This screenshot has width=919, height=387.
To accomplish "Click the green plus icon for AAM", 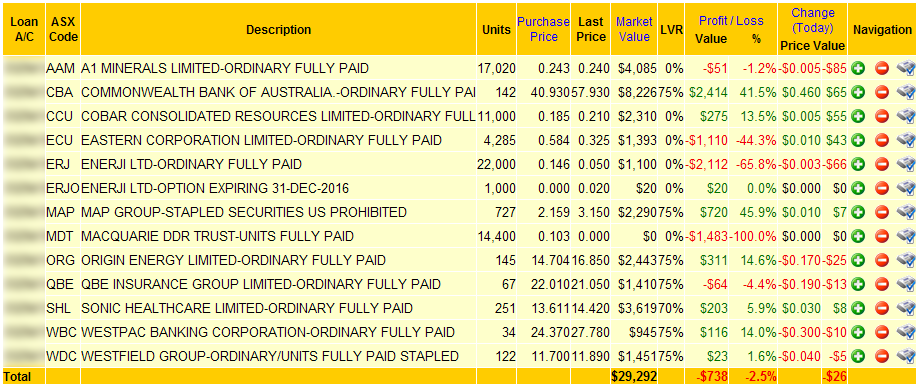I will pyautogui.click(x=859, y=69).
